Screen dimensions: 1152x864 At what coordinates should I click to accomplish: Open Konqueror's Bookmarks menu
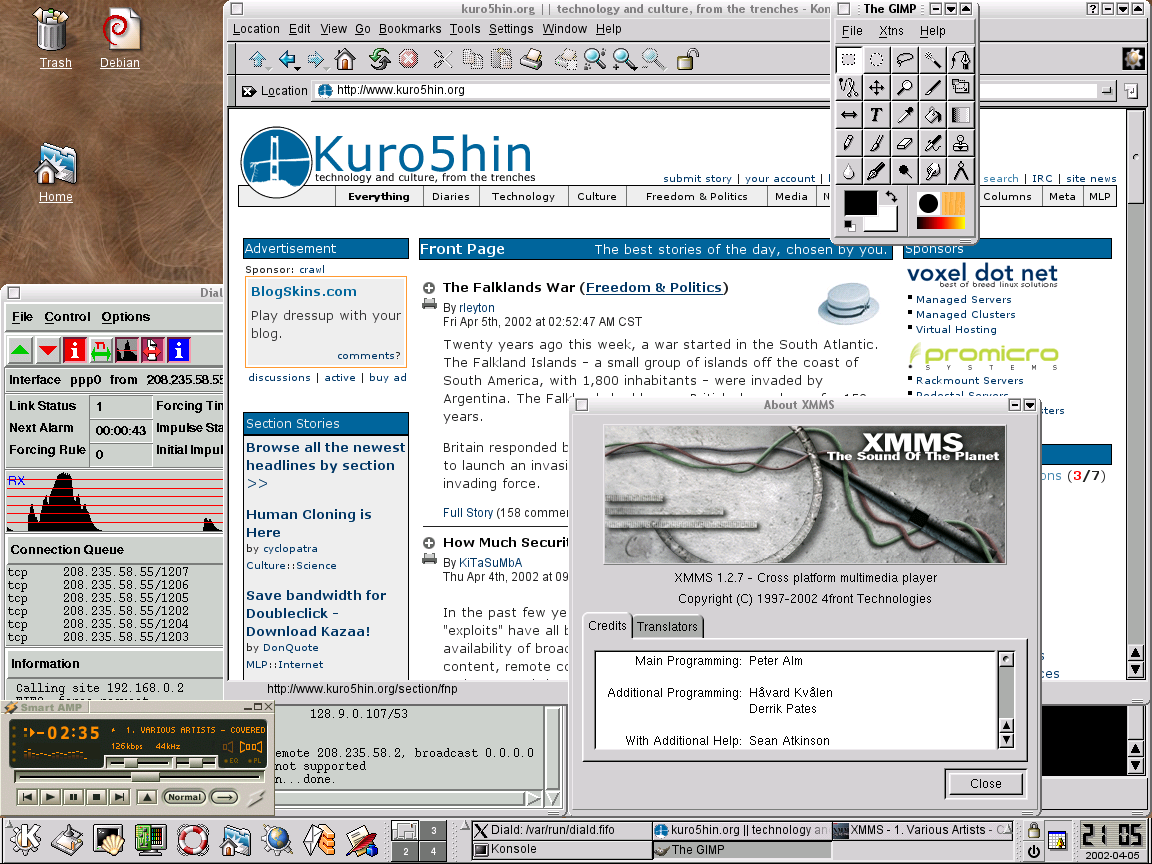tap(410, 29)
